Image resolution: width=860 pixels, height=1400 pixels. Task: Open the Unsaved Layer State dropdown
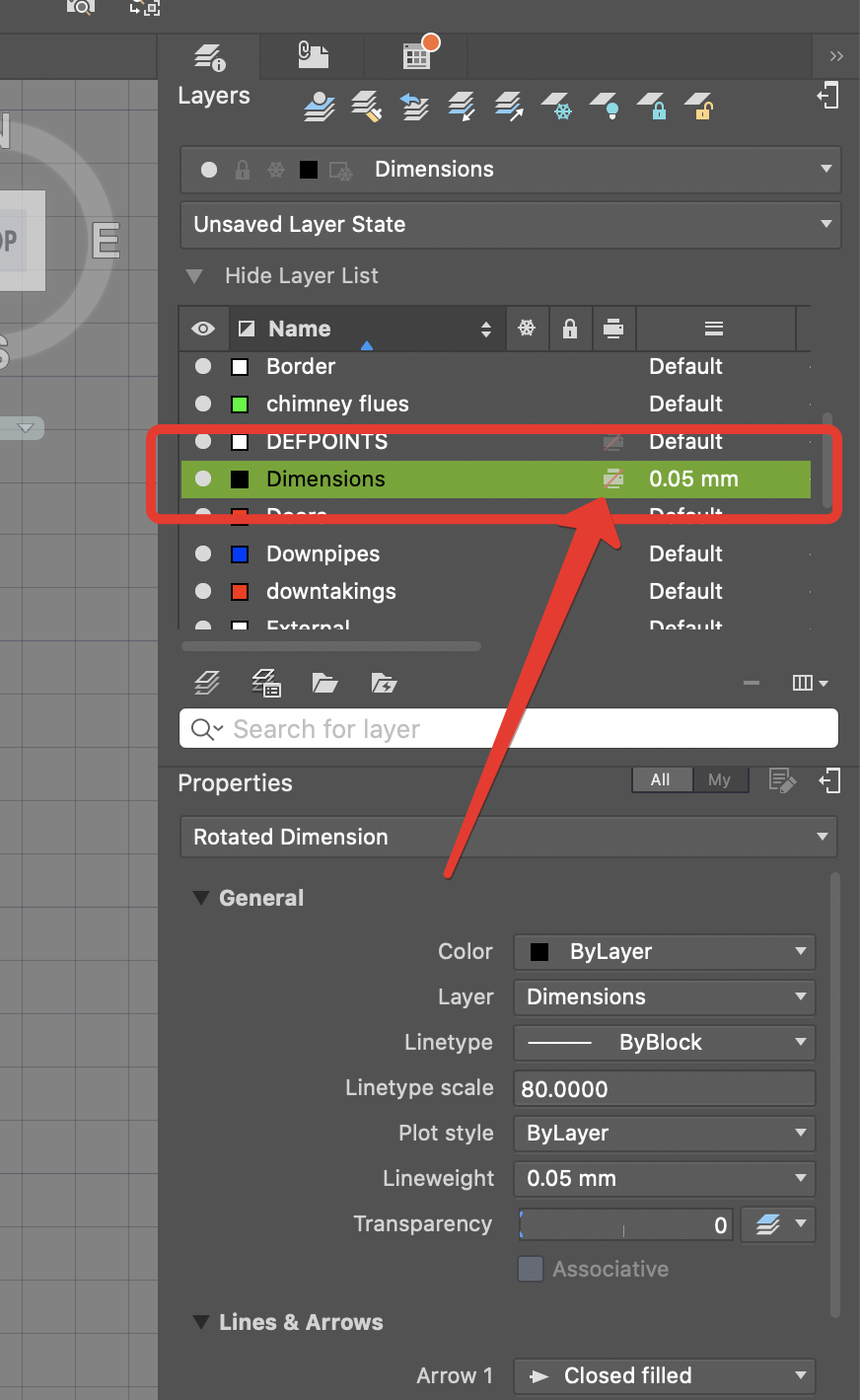pyautogui.click(x=509, y=224)
